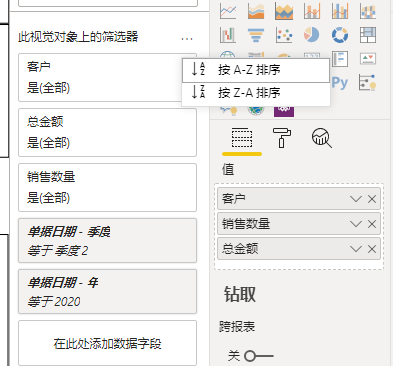The height and width of the screenshot is (366, 393).
Task: Expand the 单据日期 - 季度 filter card
Action: (107, 240)
